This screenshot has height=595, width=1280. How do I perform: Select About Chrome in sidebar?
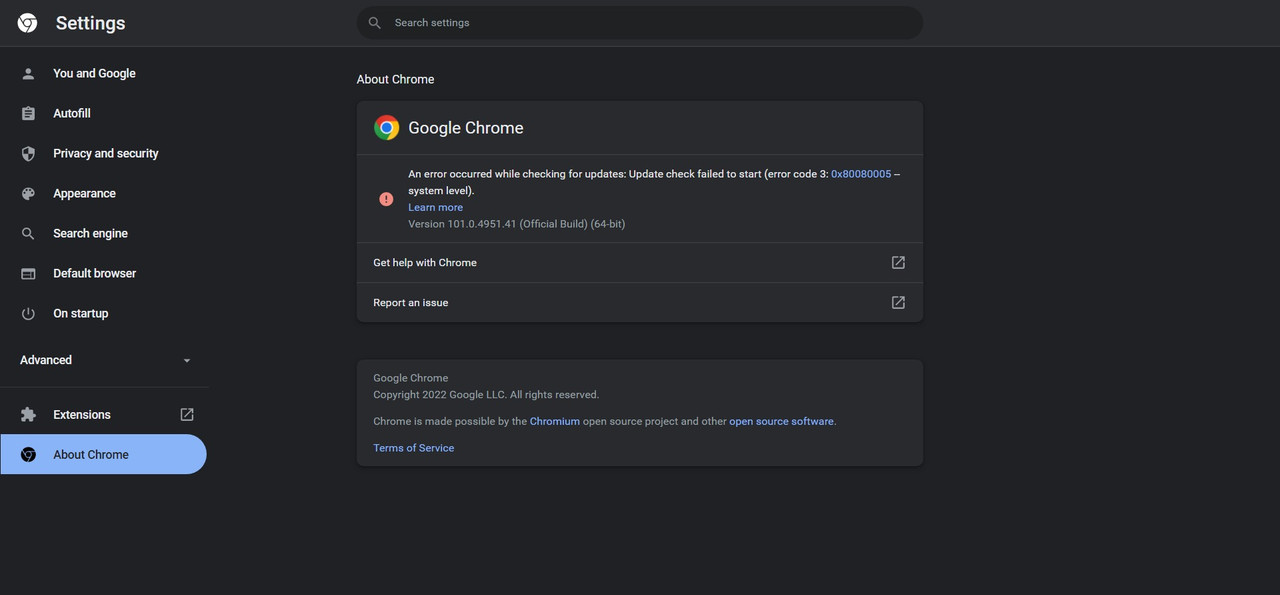pyautogui.click(x=103, y=454)
